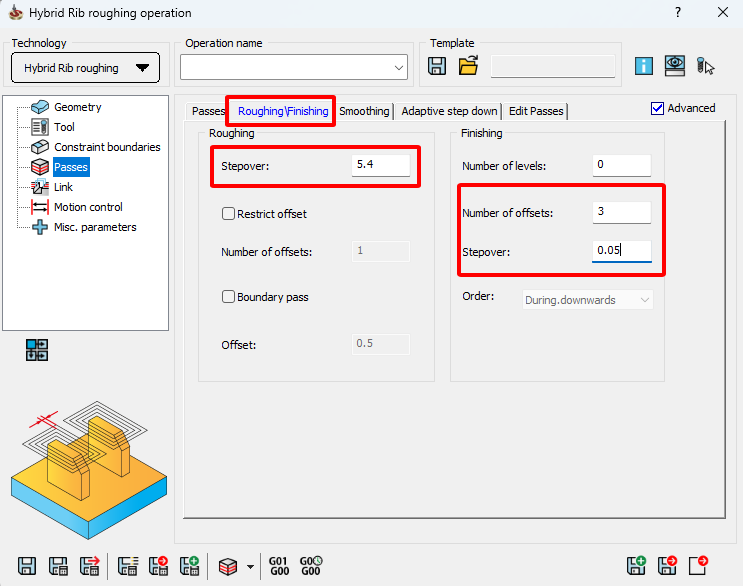Enable the Boundary pass checkbox
Screen dimensions: 743x586
(x=229, y=297)
